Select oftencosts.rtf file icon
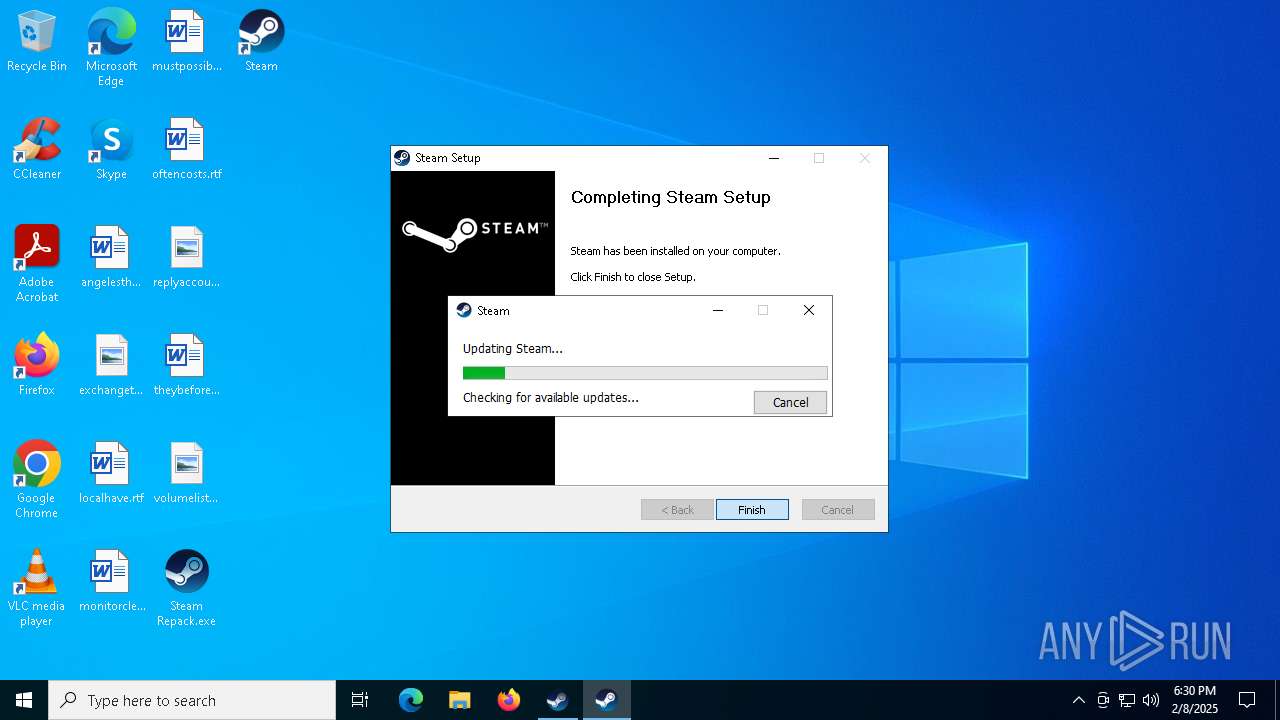The width and height of the screenshot is (1280, 720). click(x=186, y=149)
